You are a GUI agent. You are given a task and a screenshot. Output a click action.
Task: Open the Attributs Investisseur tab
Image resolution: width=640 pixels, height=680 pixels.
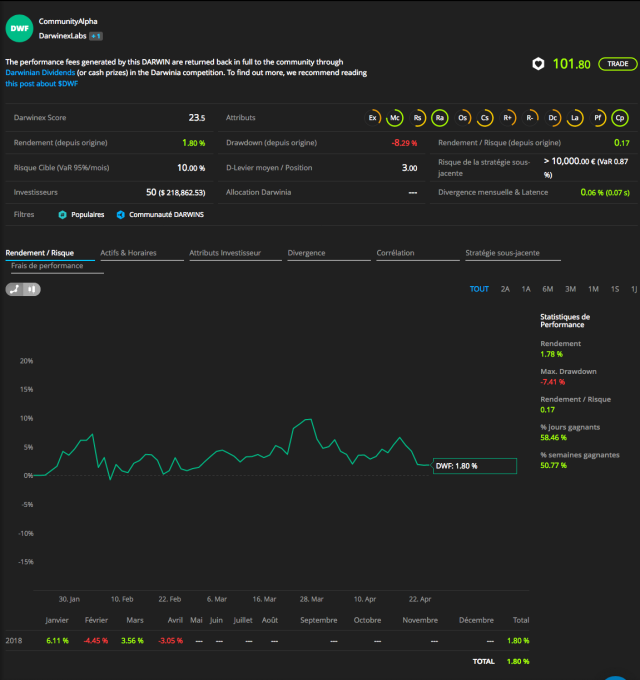[x=235, y=253]
